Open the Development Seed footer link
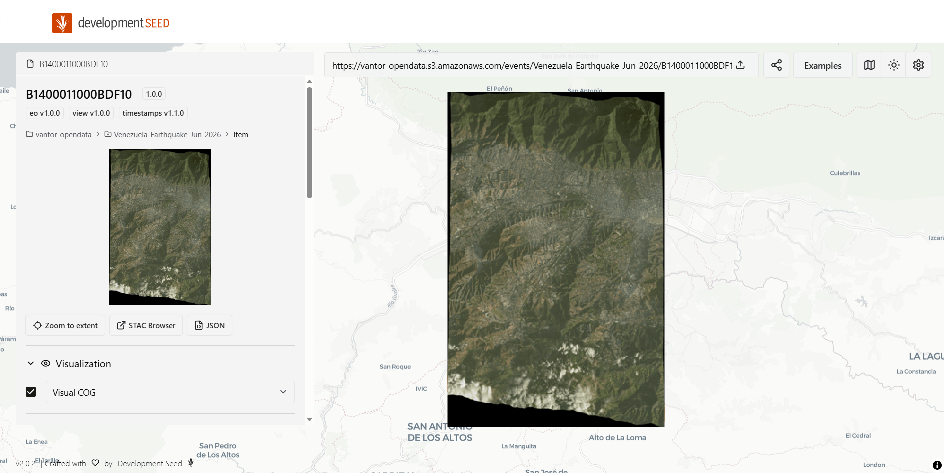Image resolution: width=944 pixels, height=473 pixels. pos(150,463)
